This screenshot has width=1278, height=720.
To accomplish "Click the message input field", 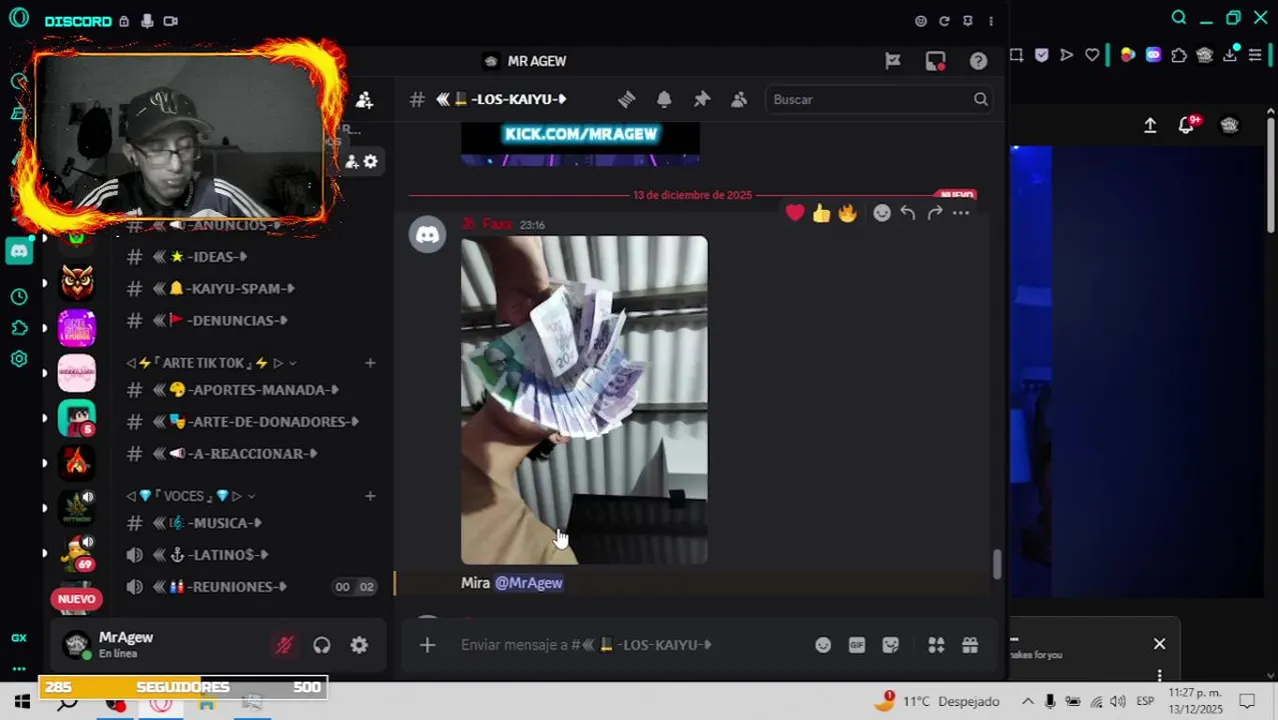I will coord(630,645).
